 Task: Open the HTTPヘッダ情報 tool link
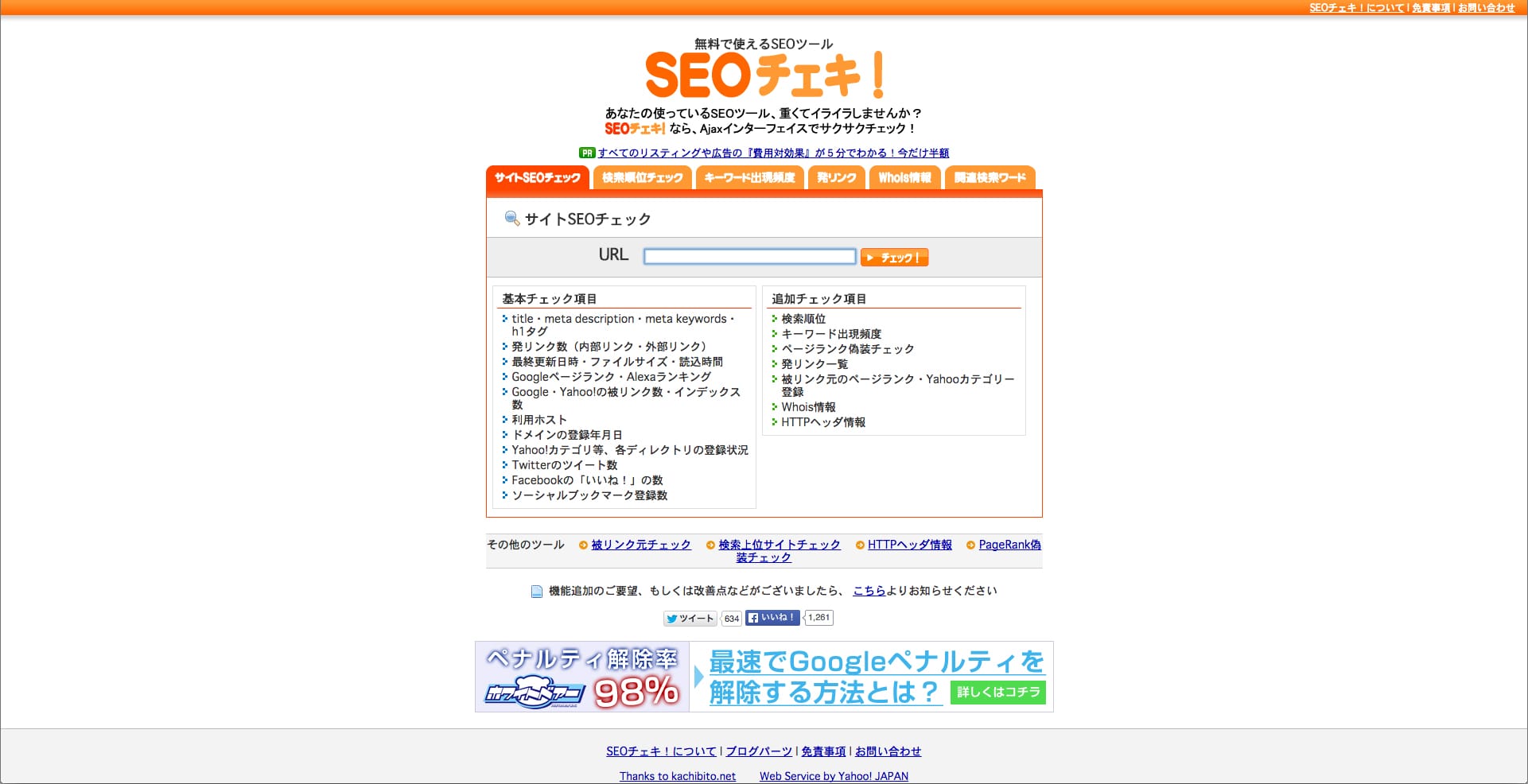[x=910, y=545]
